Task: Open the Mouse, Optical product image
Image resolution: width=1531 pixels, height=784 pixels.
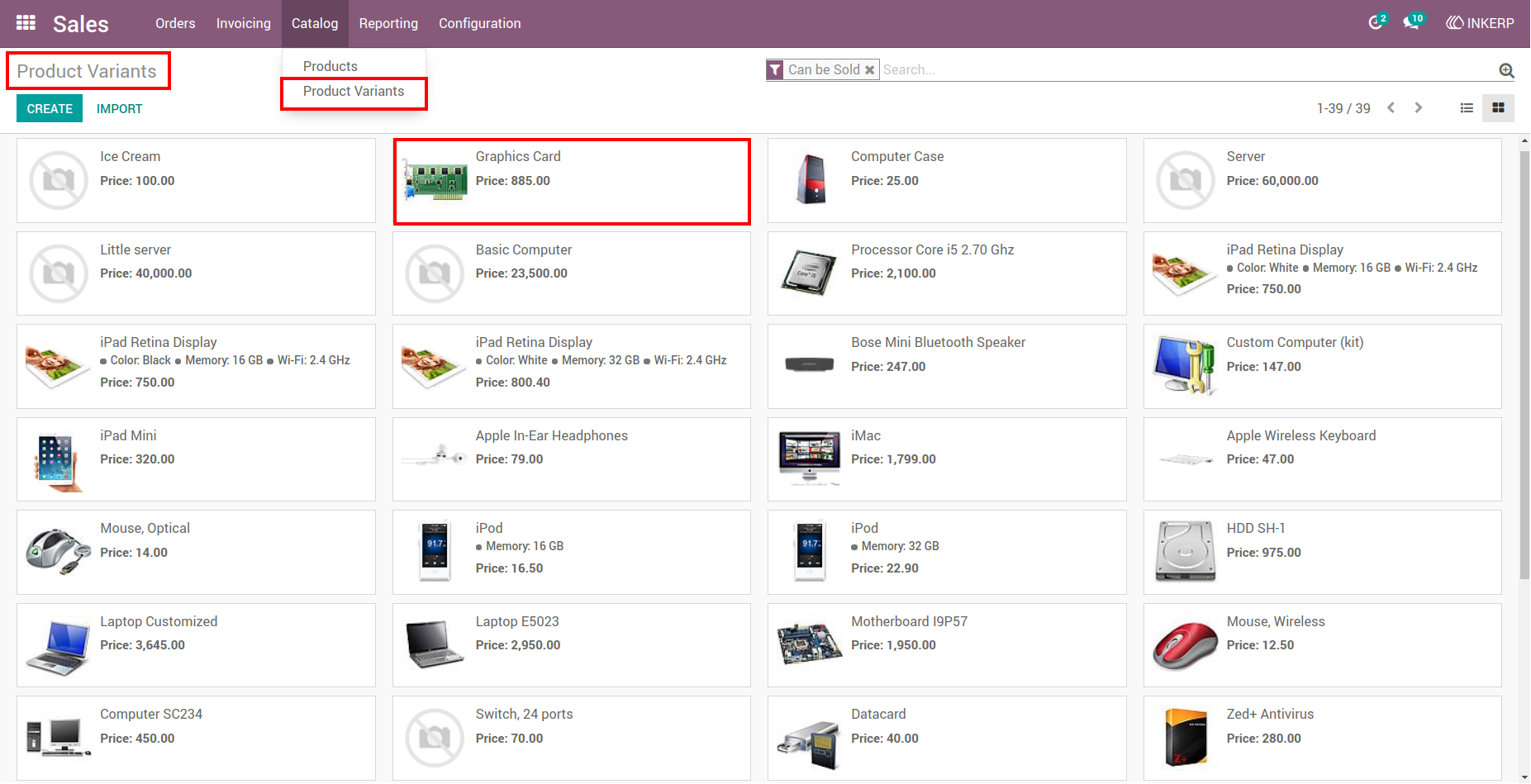Action: coord(58,552)
